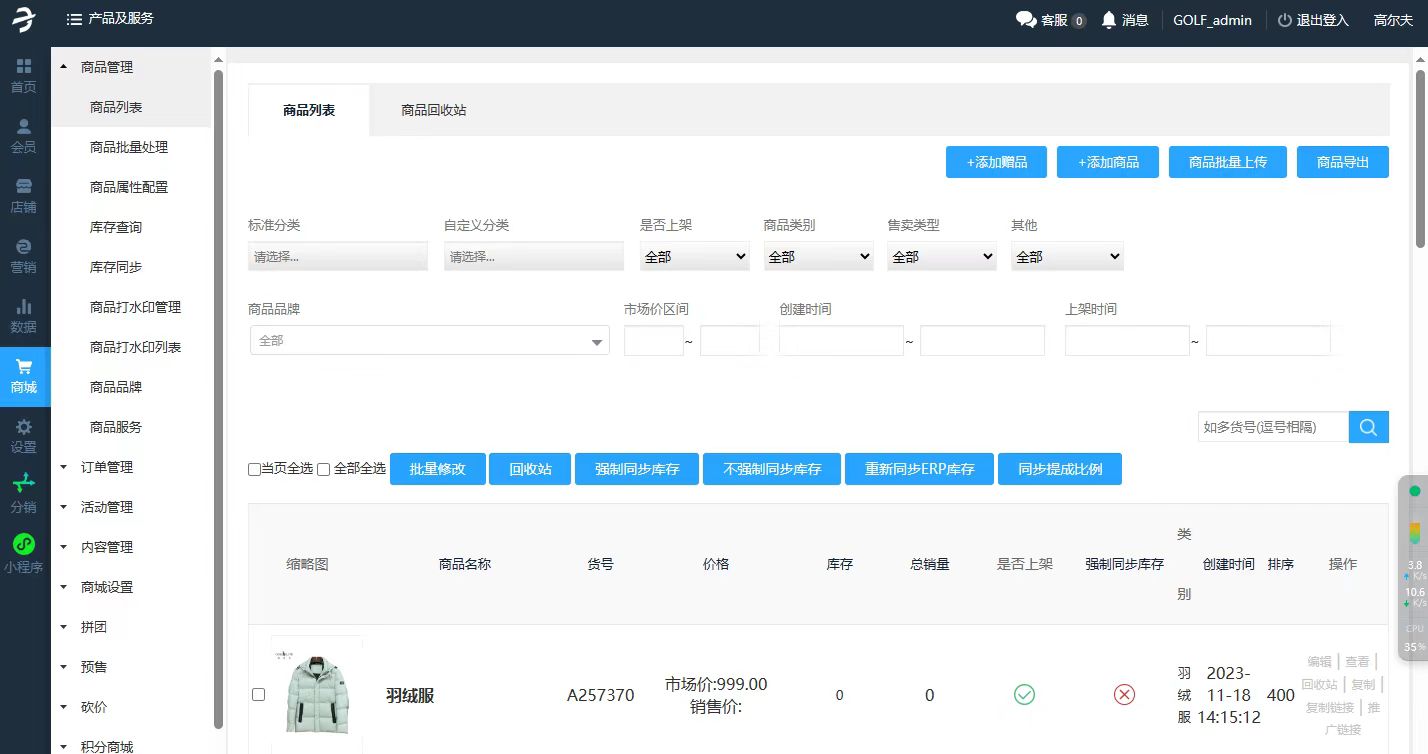Open 库存同步 in the sidebar
This screenshot has width=1428, height=754.
pos(116,267)
